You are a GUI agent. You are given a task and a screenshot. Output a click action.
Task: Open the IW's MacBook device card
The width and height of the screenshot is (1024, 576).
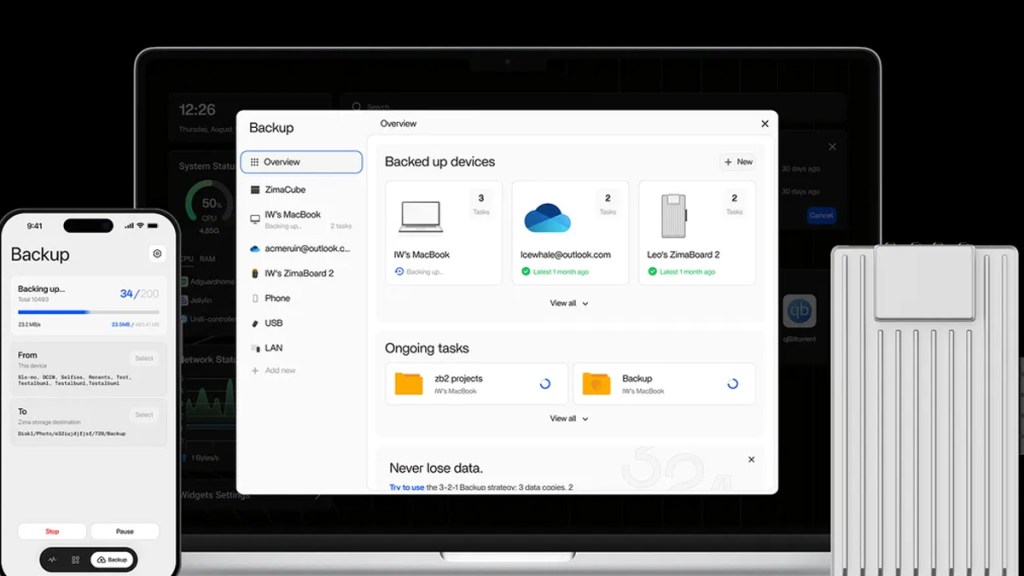point(443,232)
